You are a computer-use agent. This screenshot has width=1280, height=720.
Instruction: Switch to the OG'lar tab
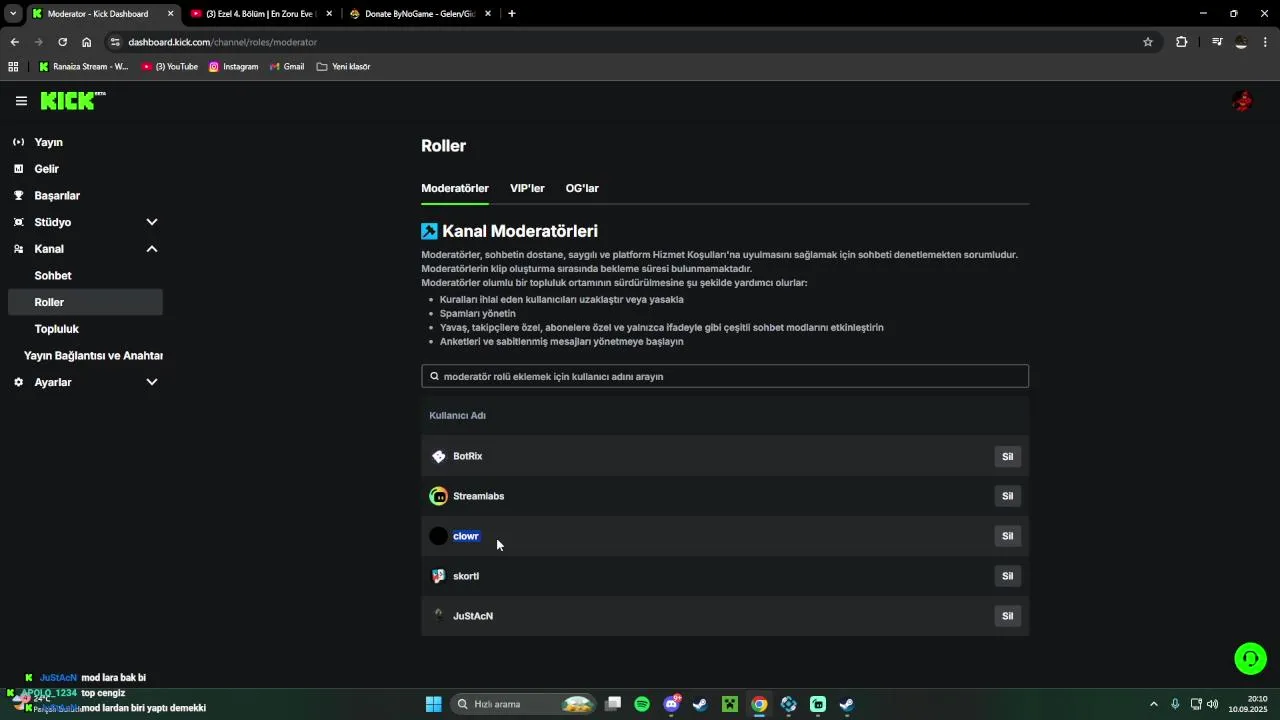tap(582, 188)
